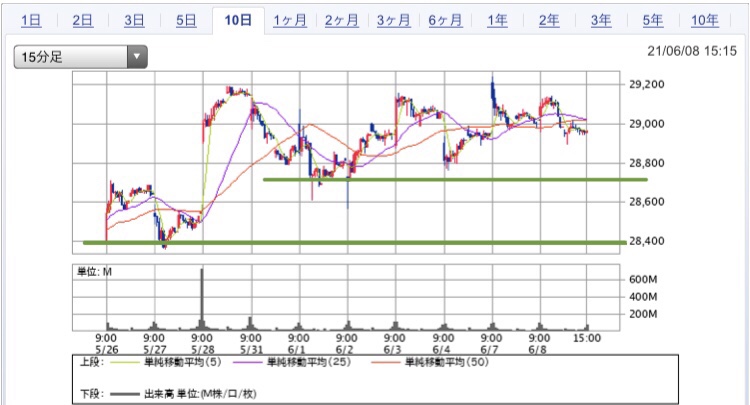Switch to the 6ヶ月 period tab
Viewport: 750px width, 405px height.
coord(445,20)
